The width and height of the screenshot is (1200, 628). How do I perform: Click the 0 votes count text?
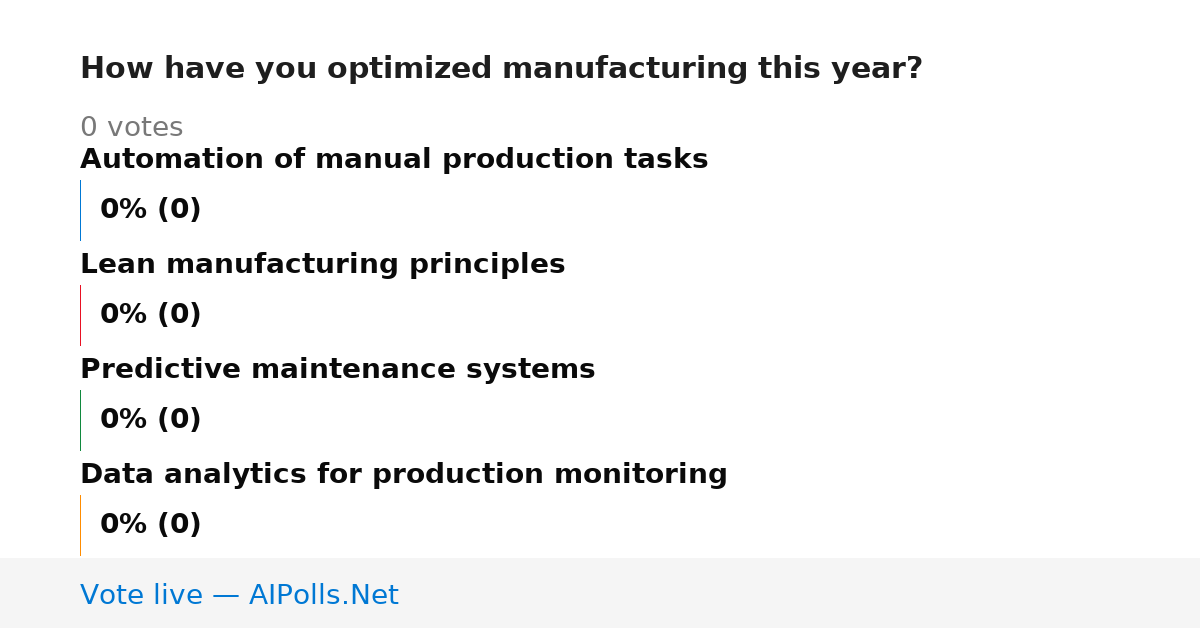131,128
